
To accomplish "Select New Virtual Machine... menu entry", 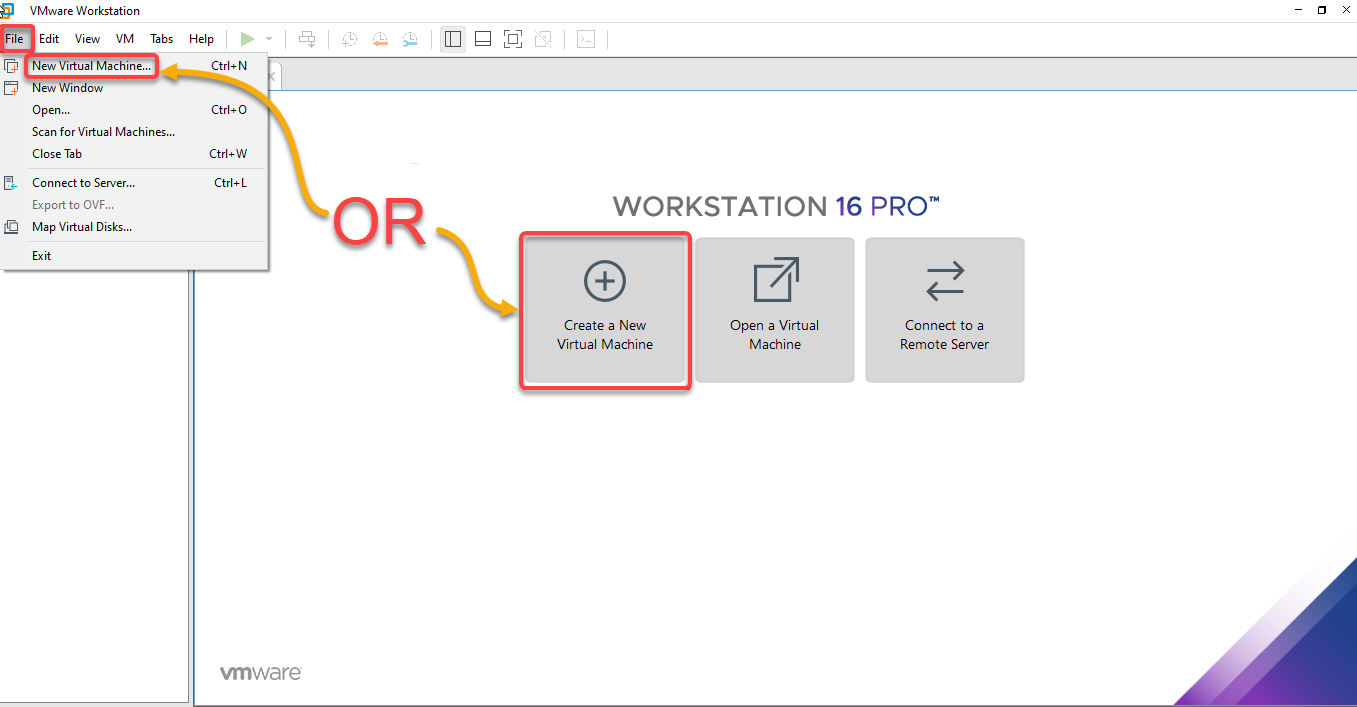I will [x=134, y=66].
